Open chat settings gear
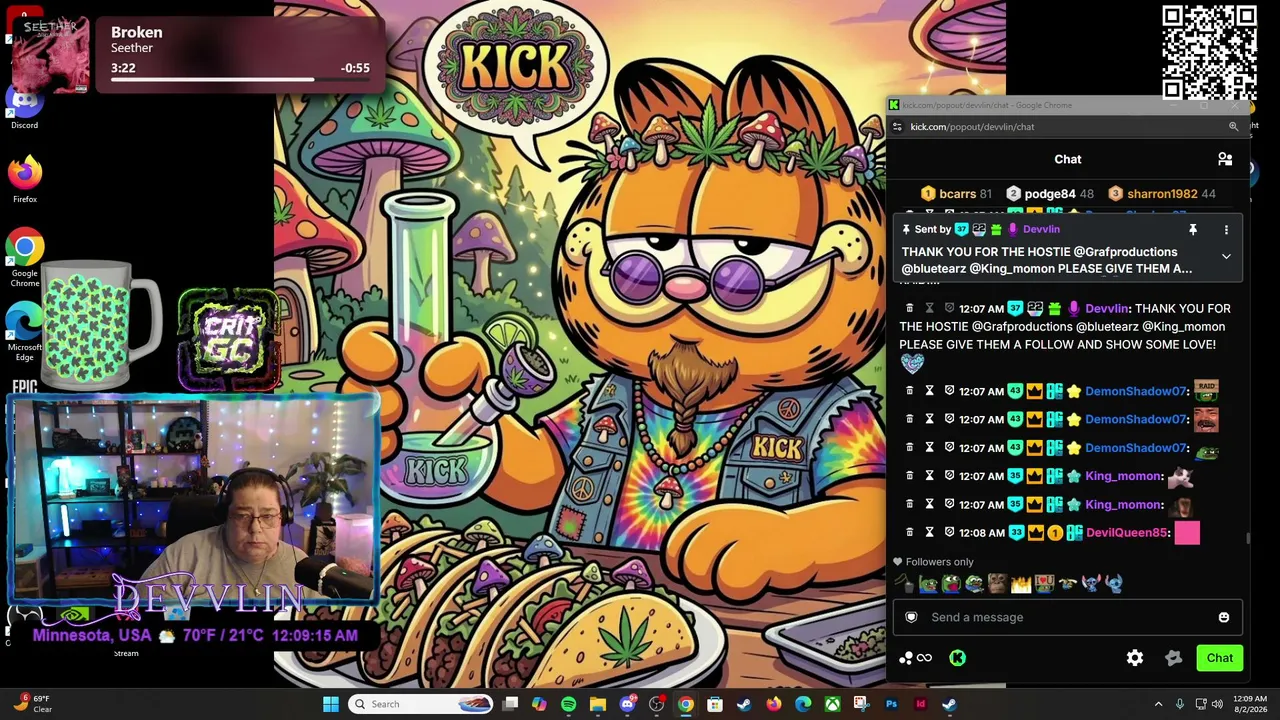This screenshot has width=1280, height=720. click(x=1135, y=658)
